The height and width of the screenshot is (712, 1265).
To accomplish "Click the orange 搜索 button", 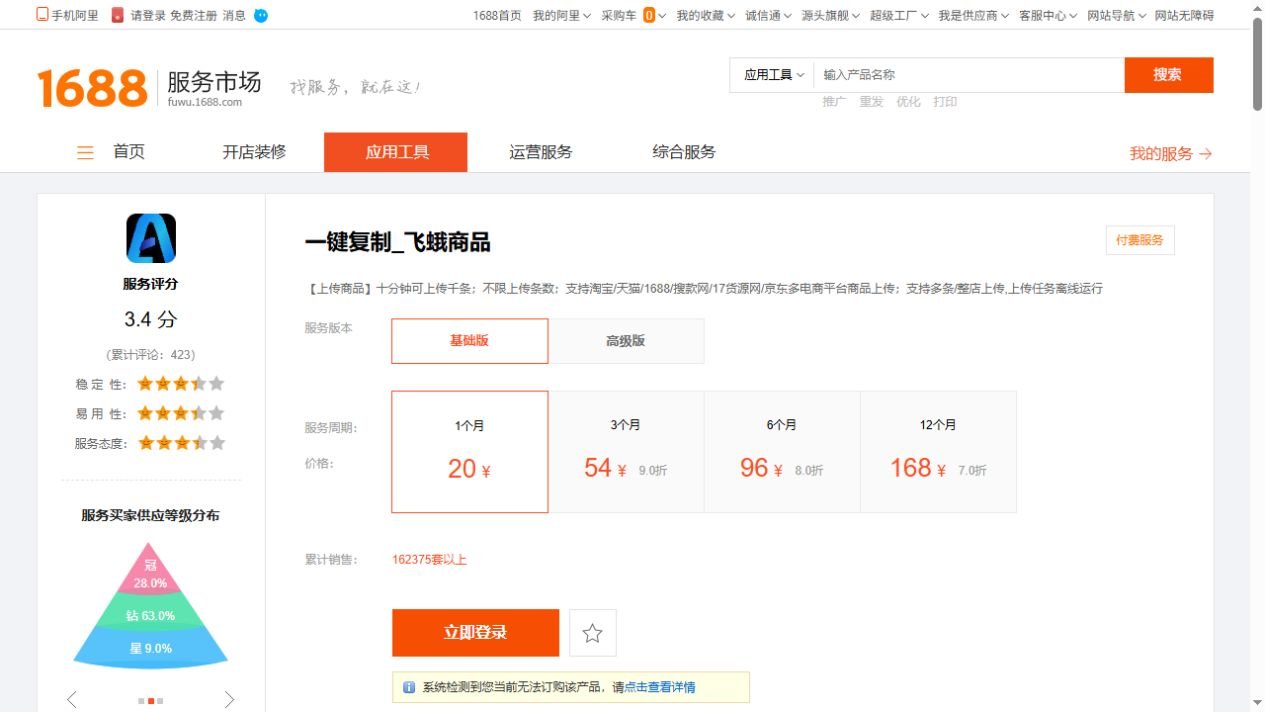I will click(1168, 75).
